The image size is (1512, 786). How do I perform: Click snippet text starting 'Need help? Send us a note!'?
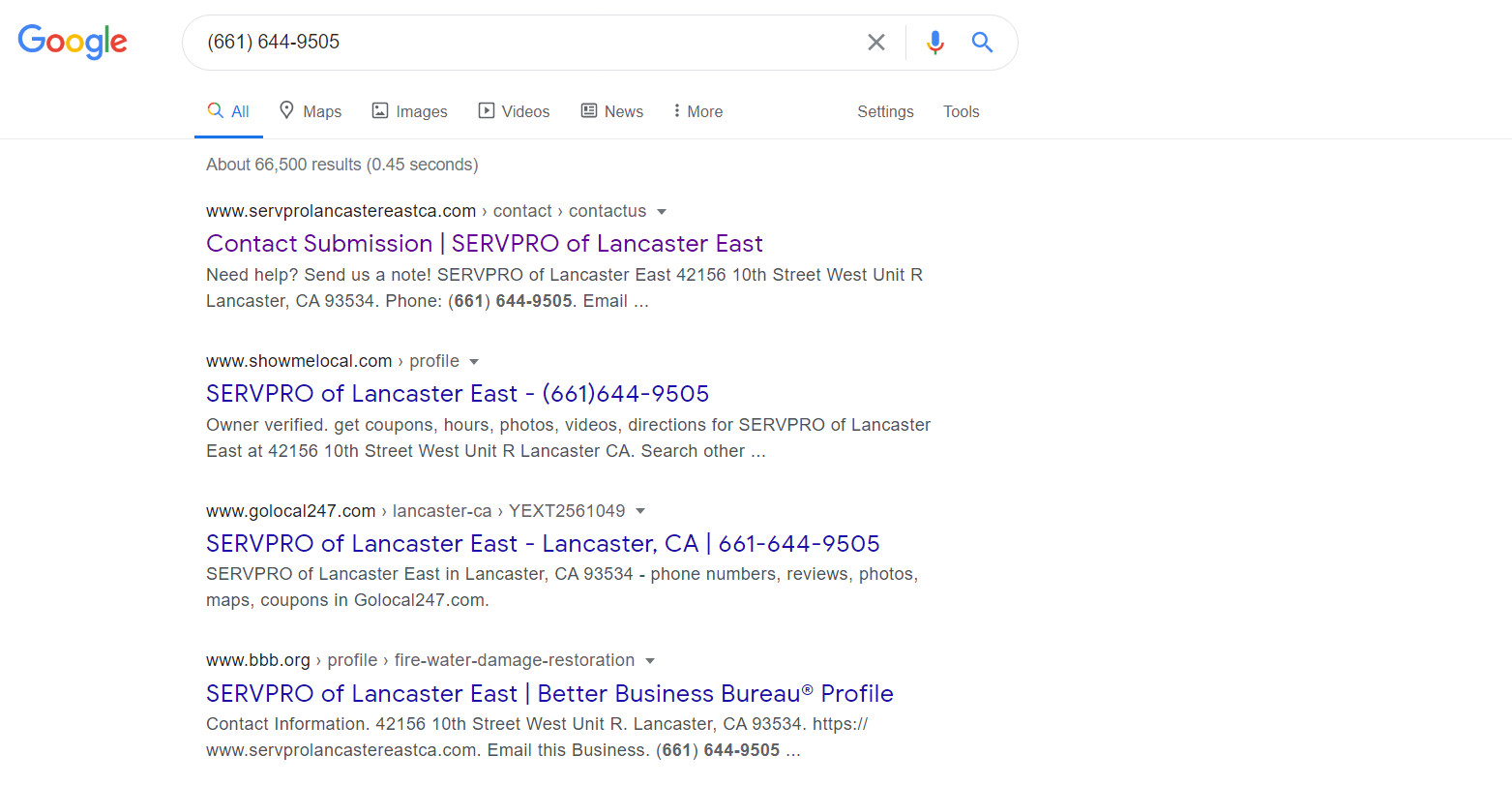(x=564, y=287)
